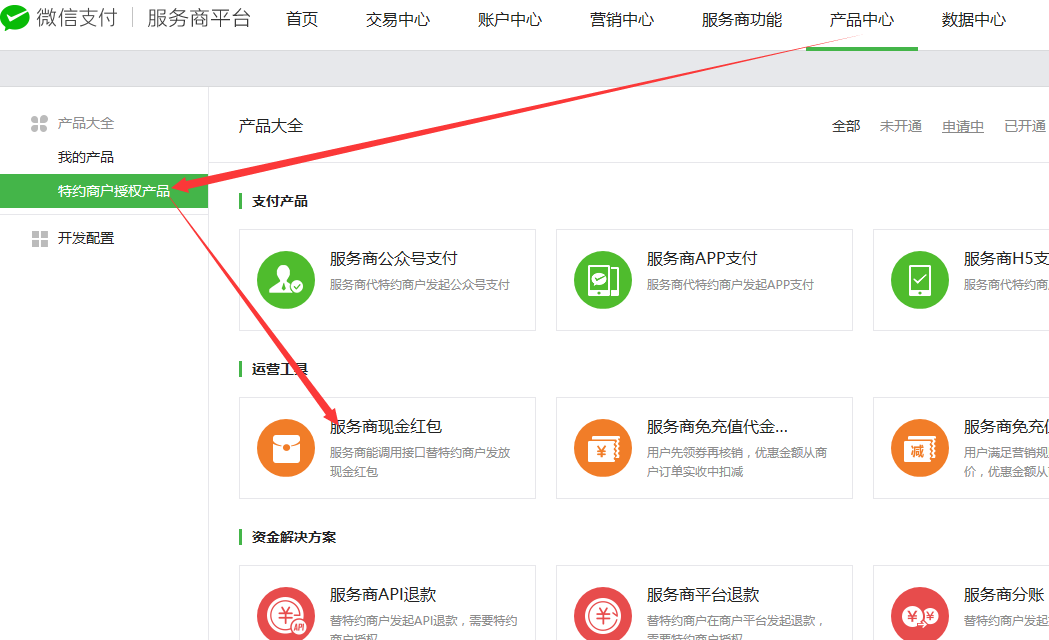The image size is (1049, 640).
Task: Open the 服务商分账 product title
Action: pos(1004,594)
